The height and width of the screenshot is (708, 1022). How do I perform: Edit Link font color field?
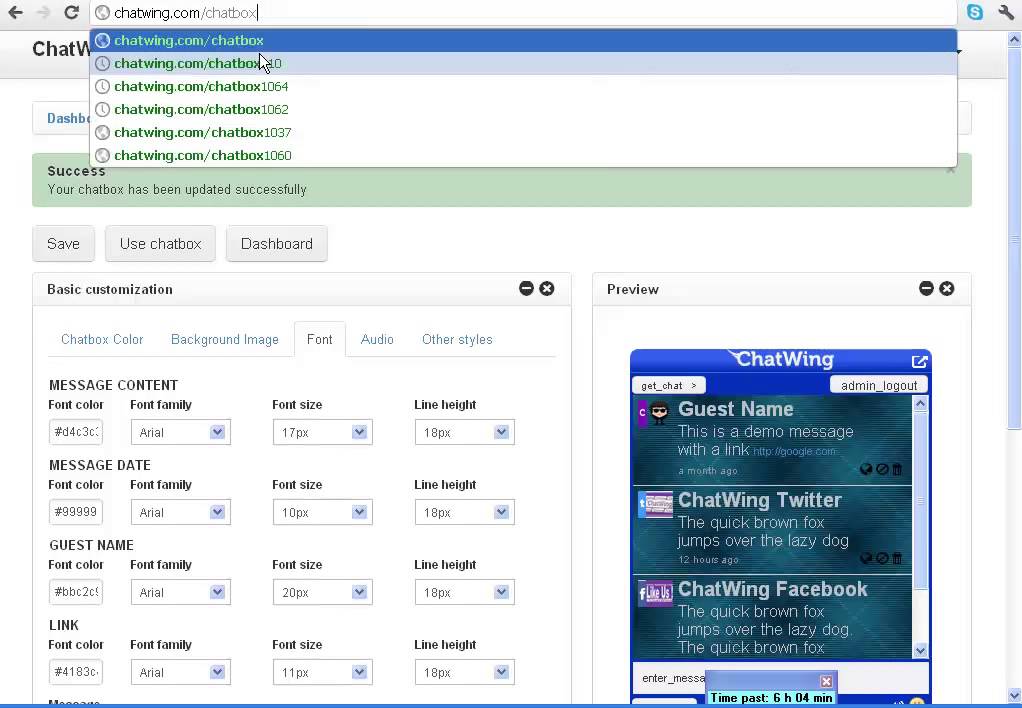coord(76,671)
